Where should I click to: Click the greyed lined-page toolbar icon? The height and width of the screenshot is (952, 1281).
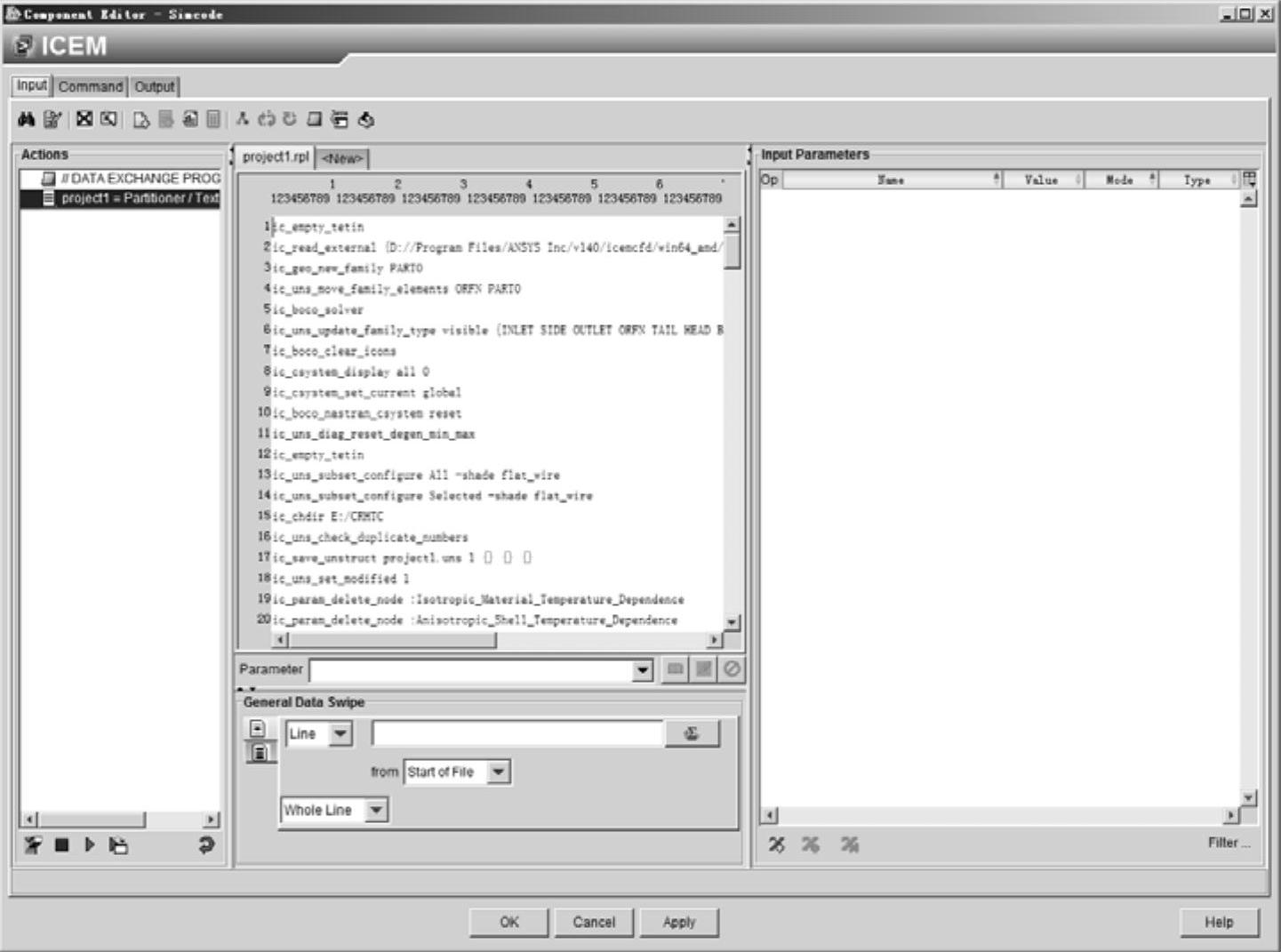coord(213,119)
